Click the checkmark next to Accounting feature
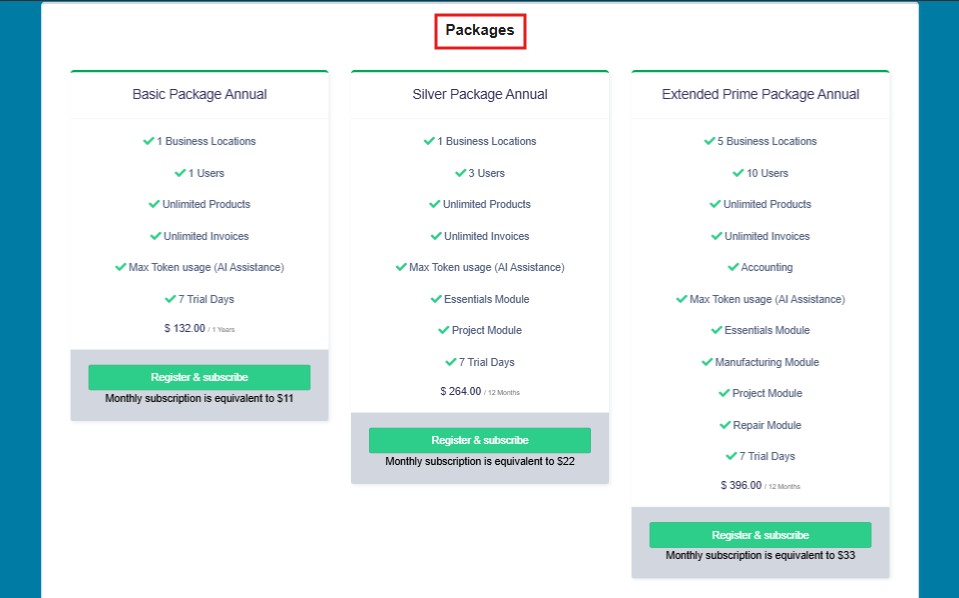This screenshot has width=959, height=598. pos(733,267)
